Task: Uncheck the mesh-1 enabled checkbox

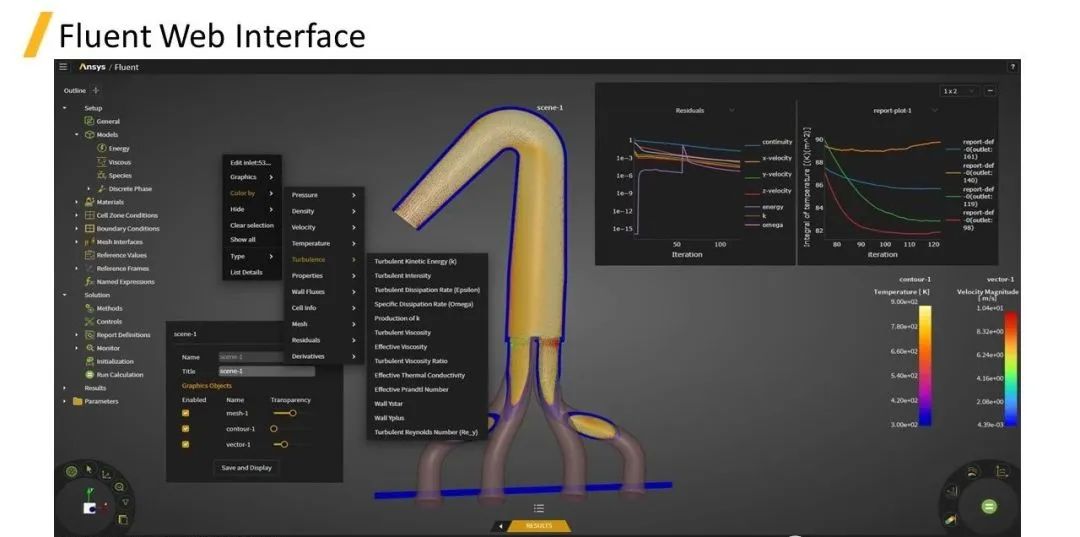Action: [x=185, y=413]
